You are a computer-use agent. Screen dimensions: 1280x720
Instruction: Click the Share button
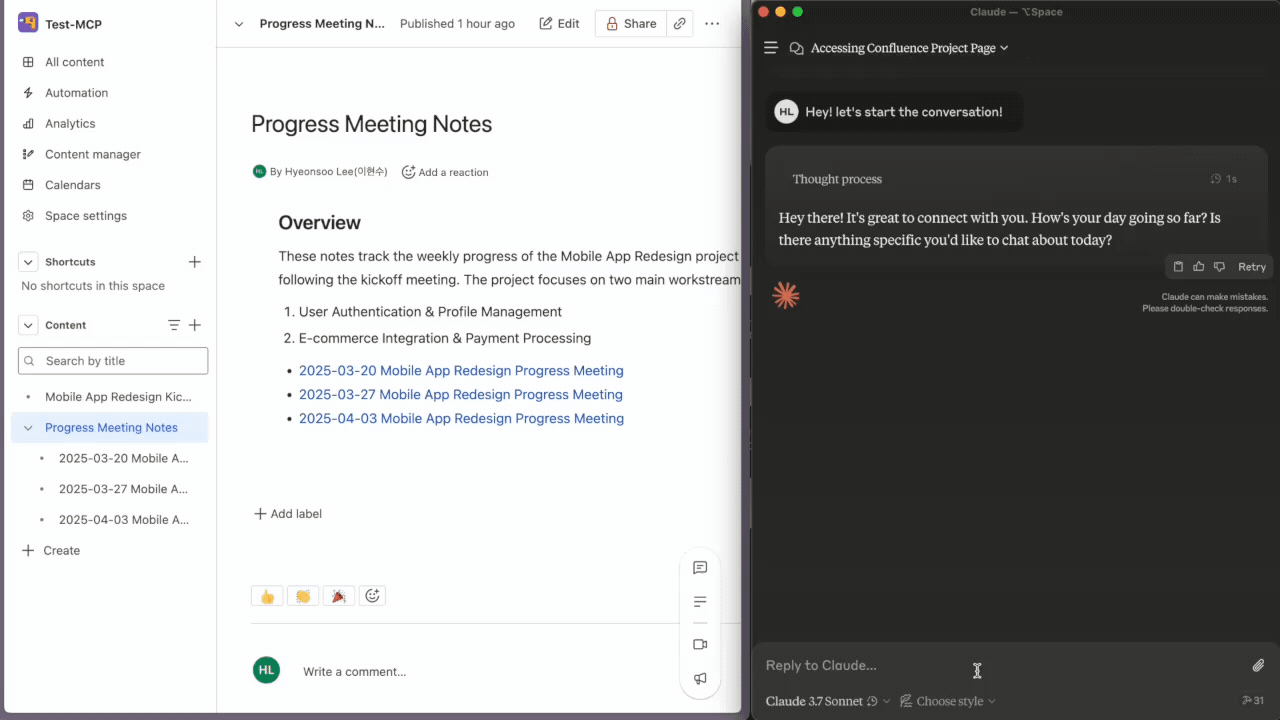click(631, 24)
